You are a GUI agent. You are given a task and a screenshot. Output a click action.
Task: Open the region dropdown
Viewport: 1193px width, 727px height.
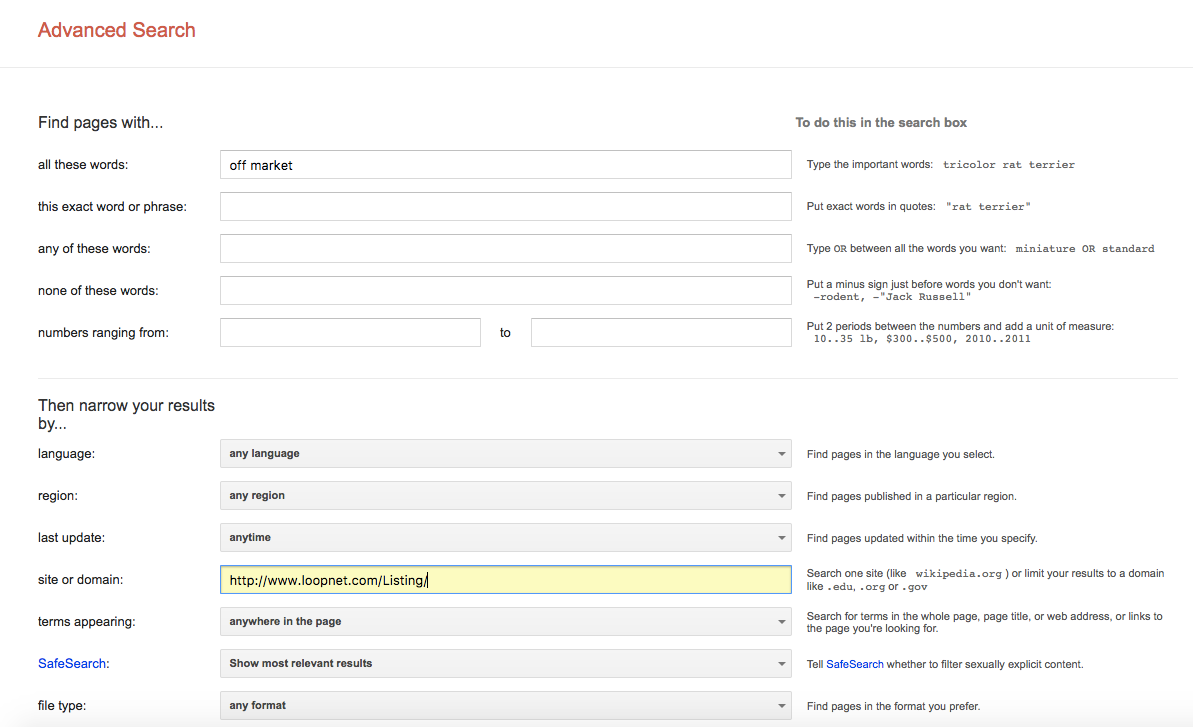[x=505, y=495]
